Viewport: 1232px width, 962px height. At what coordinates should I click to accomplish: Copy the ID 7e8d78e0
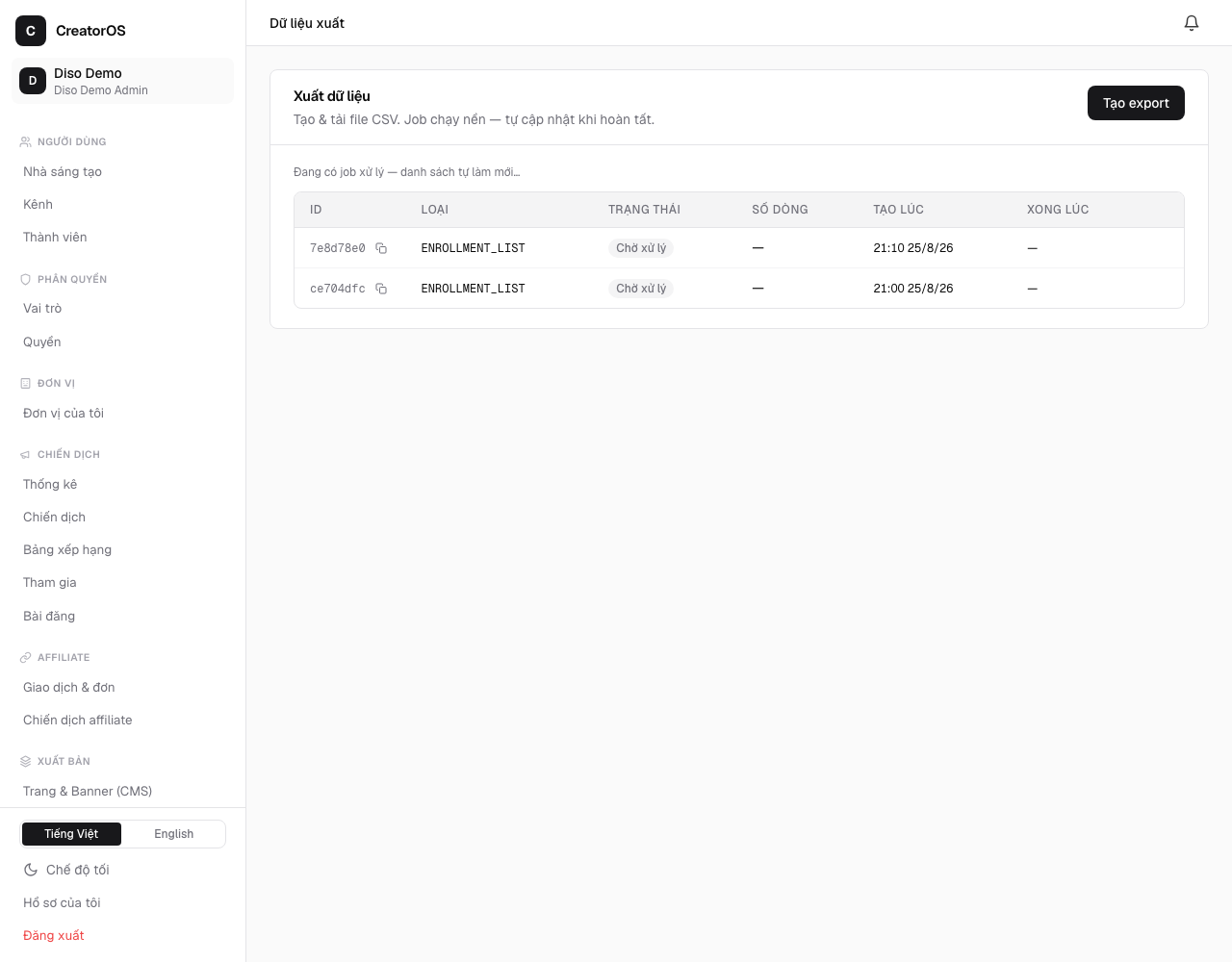[381, 248]
